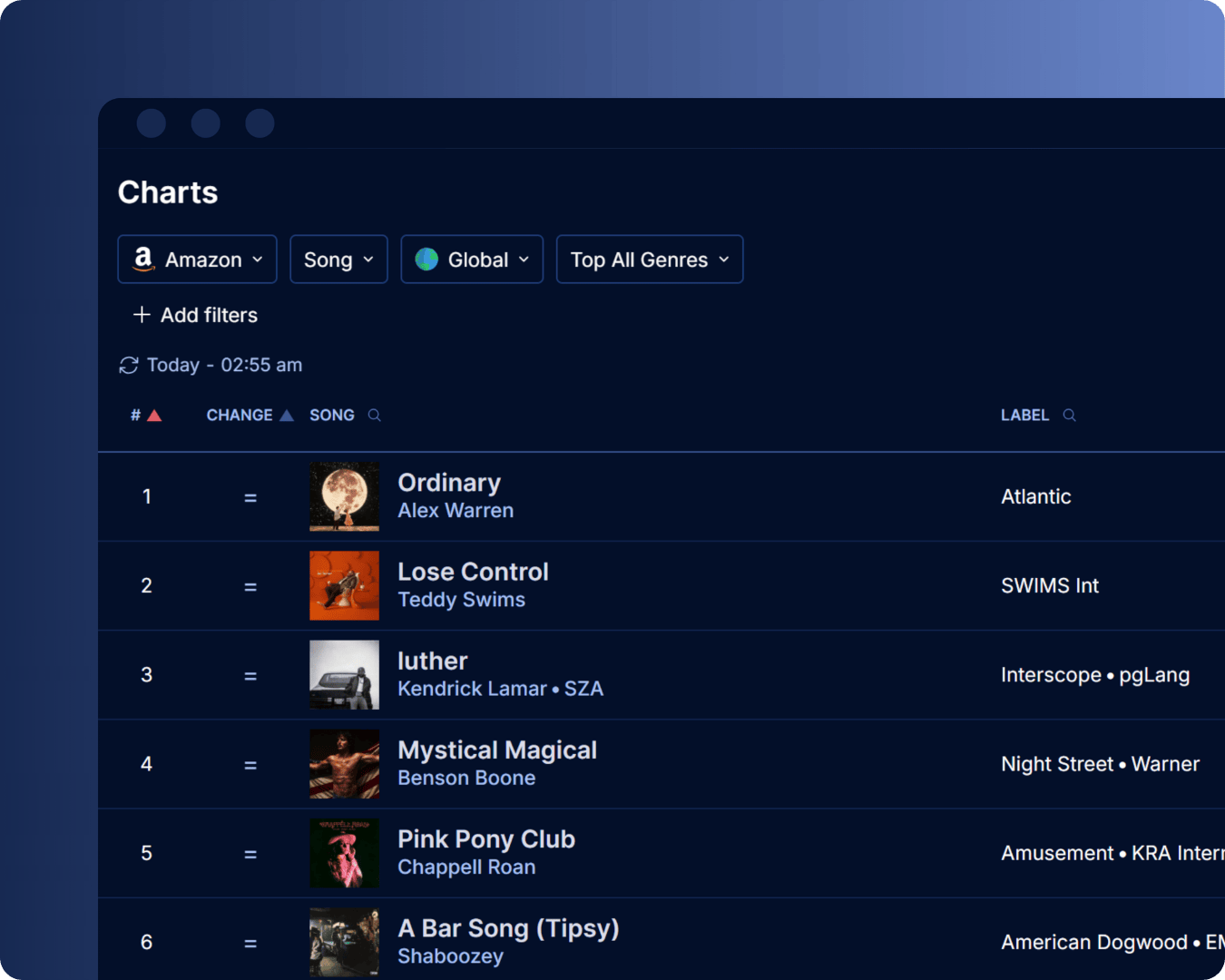Click the sort triangle beside CHANGE header

(287, 414)
